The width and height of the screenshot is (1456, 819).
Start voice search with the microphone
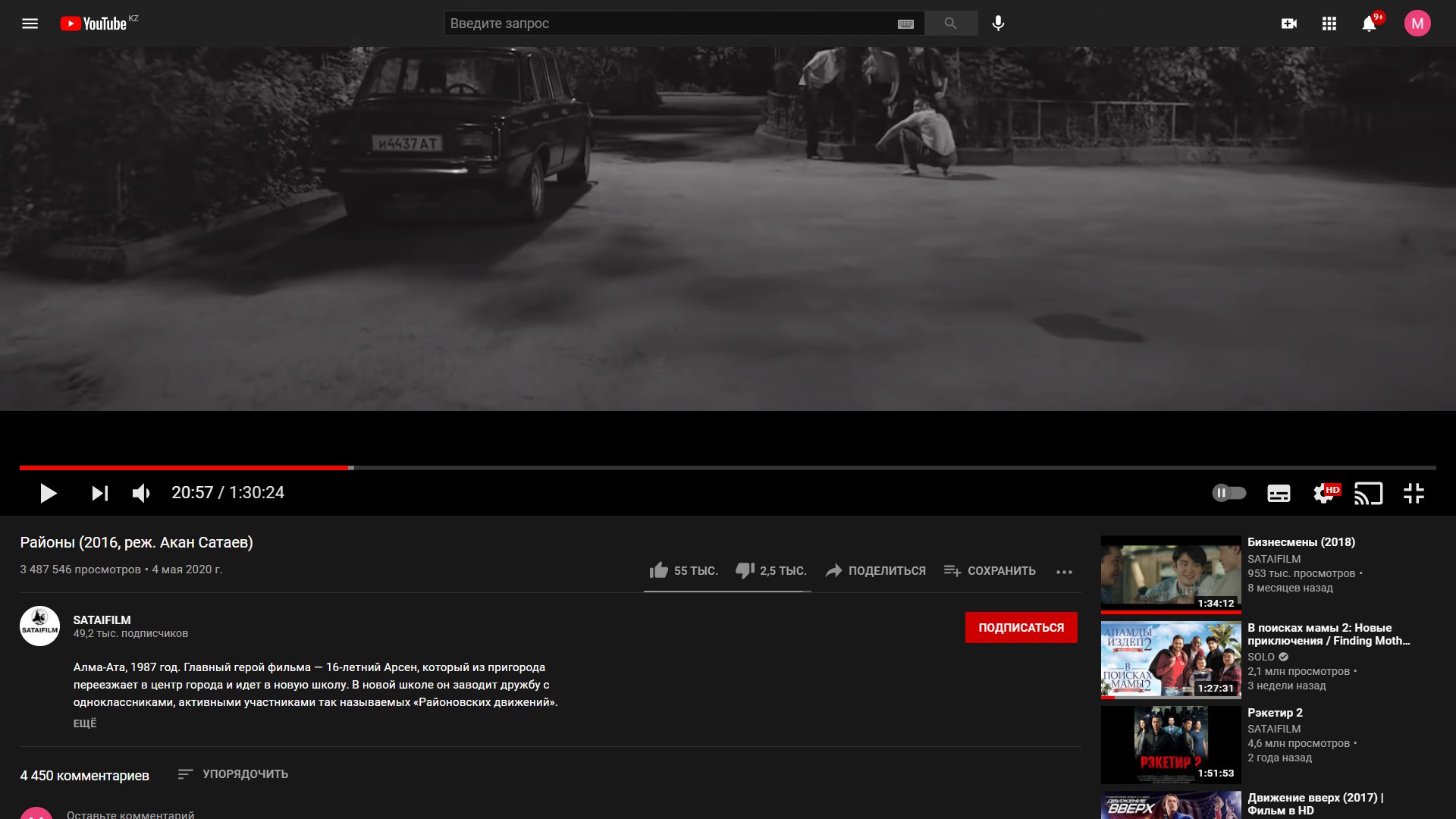pyautogui.click(x=998, y=24)
